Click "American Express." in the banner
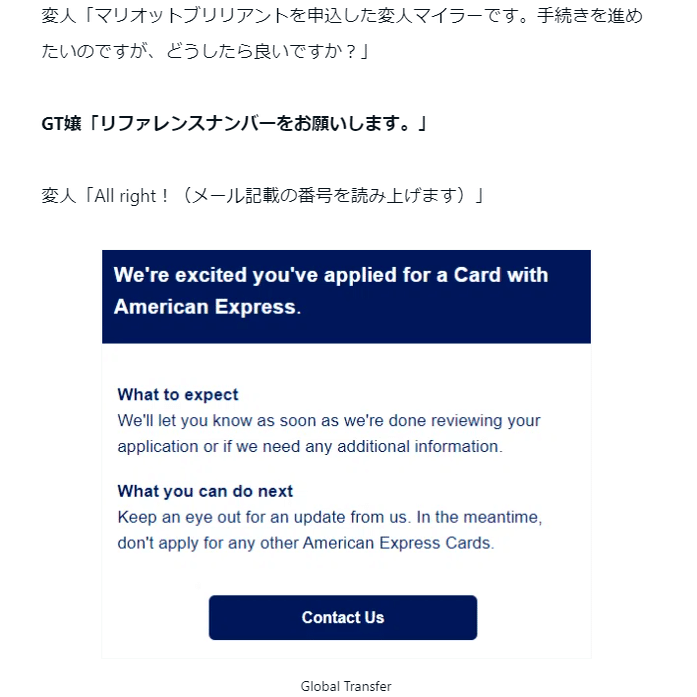Screen dimensions: 697x697 click(207, 307)
